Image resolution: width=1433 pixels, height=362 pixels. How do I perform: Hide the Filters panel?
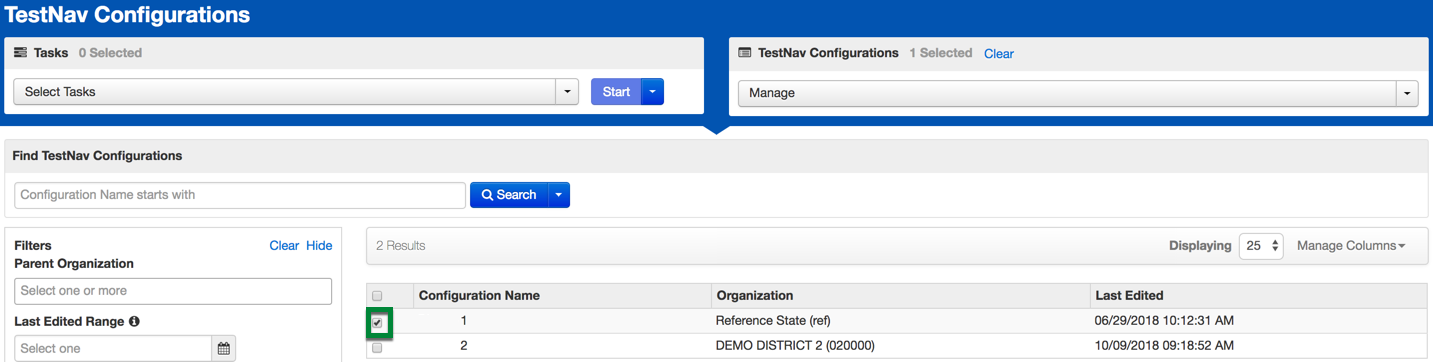pyautogui.click(x=319, y=246)
